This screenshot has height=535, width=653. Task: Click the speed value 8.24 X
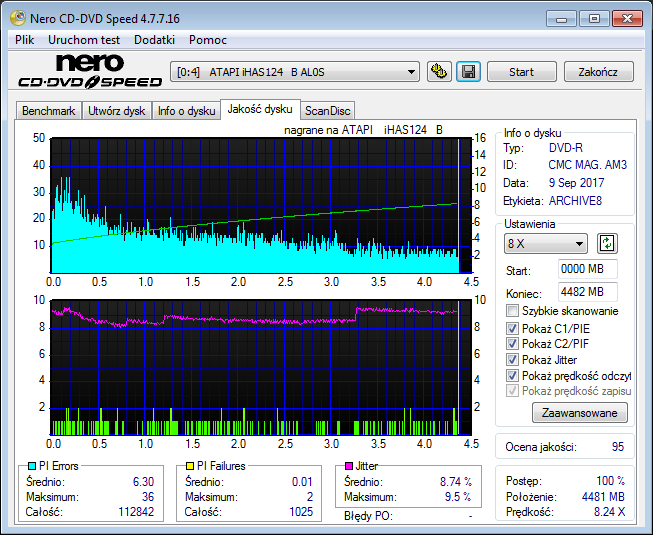[x=609, y=512]
